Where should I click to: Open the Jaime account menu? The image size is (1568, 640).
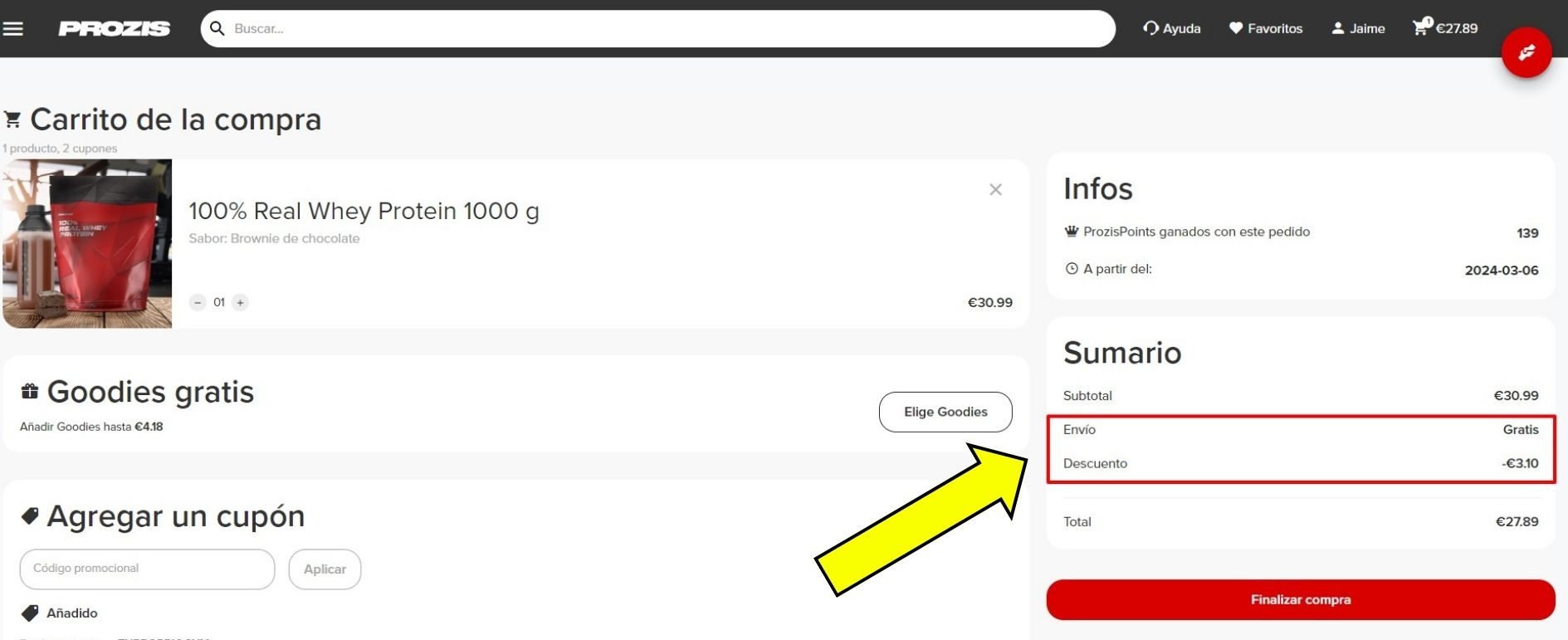click(x=1358, y=29)
